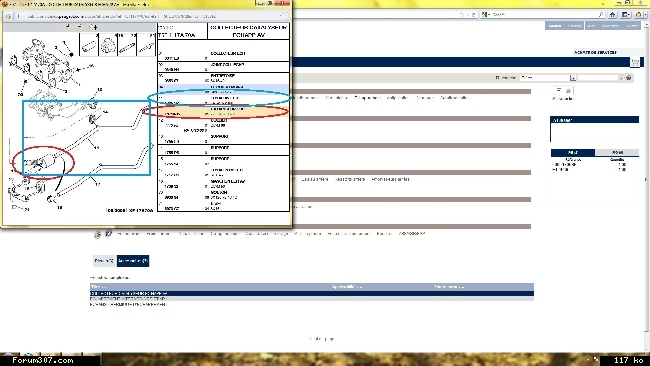
Task: Click the magnifier button of the browser search box
Action: [x=601, y=15]
